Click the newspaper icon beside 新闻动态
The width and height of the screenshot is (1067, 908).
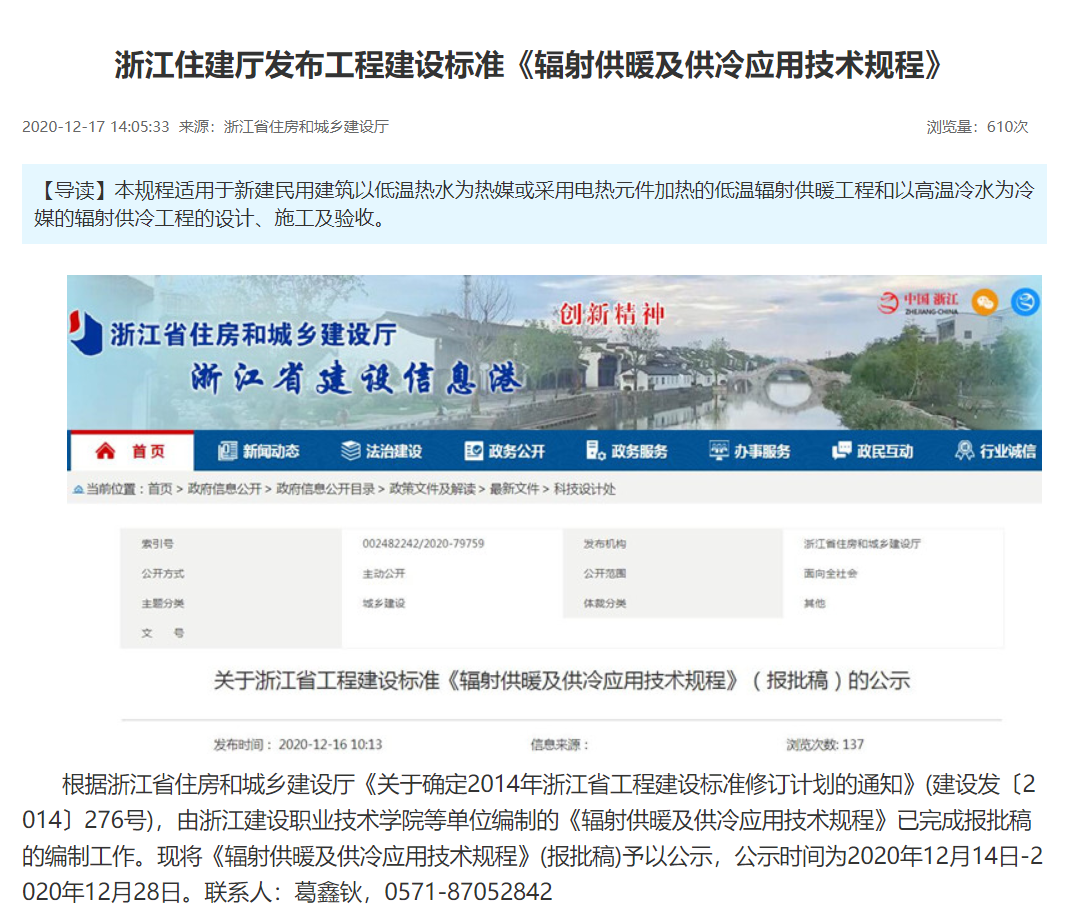(x=227, y=451)
